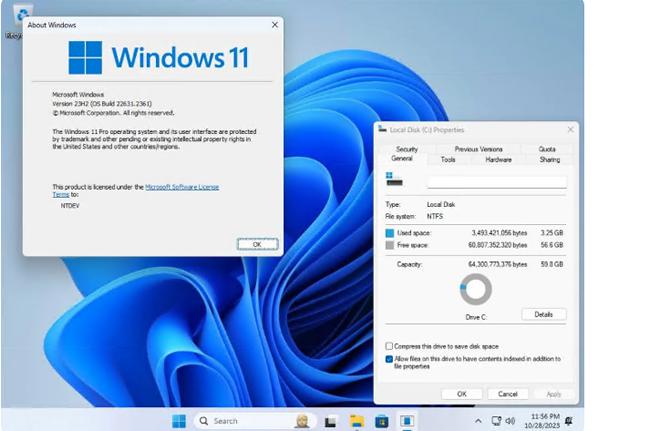The width and height of the screenshot is (650, 431).
Task: Click the Task View taskbar icon
Action: tap(331, 421)
